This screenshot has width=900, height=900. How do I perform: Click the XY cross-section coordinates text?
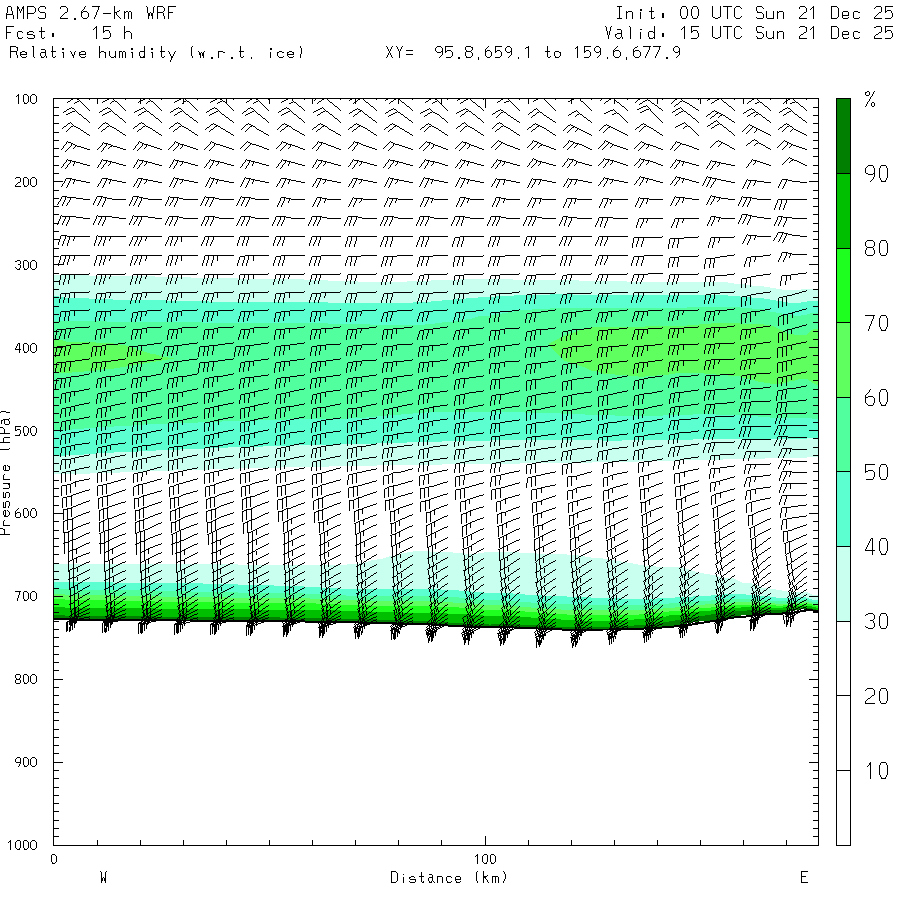pos(532,52)
